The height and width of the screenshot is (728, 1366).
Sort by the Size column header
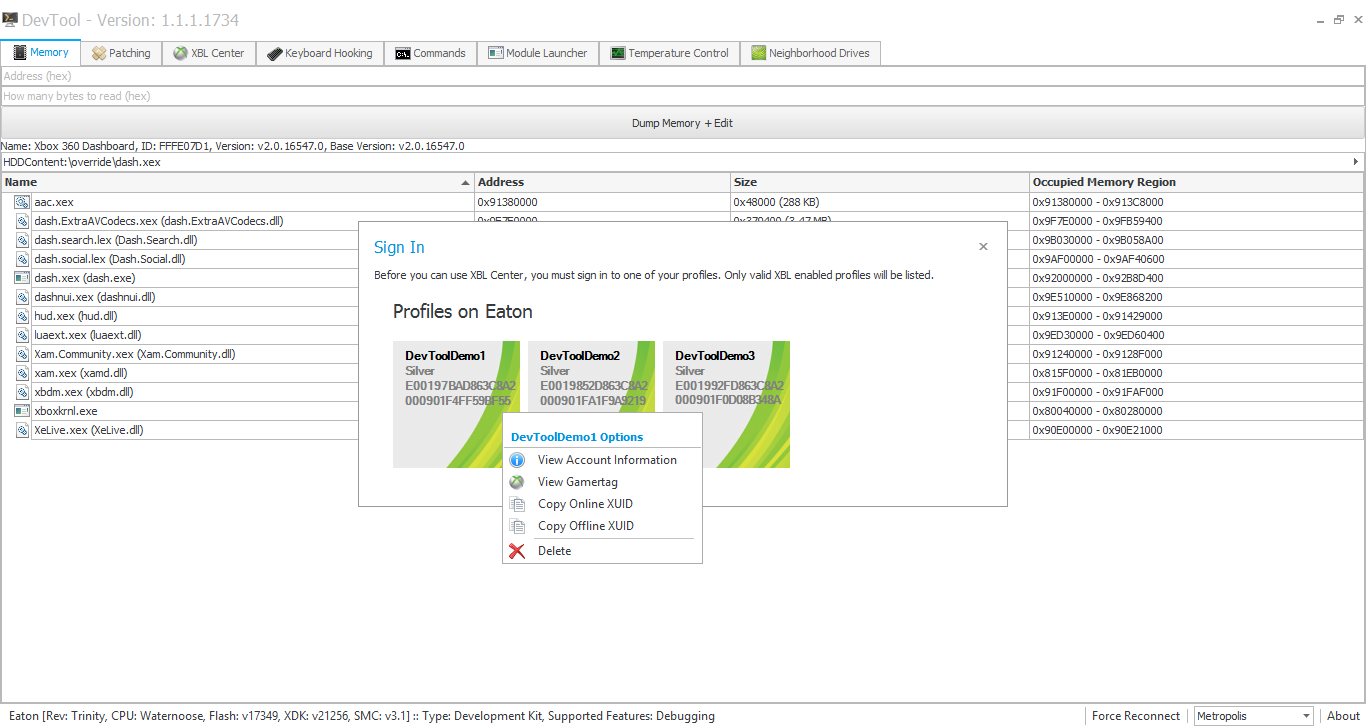pos(880,182)
